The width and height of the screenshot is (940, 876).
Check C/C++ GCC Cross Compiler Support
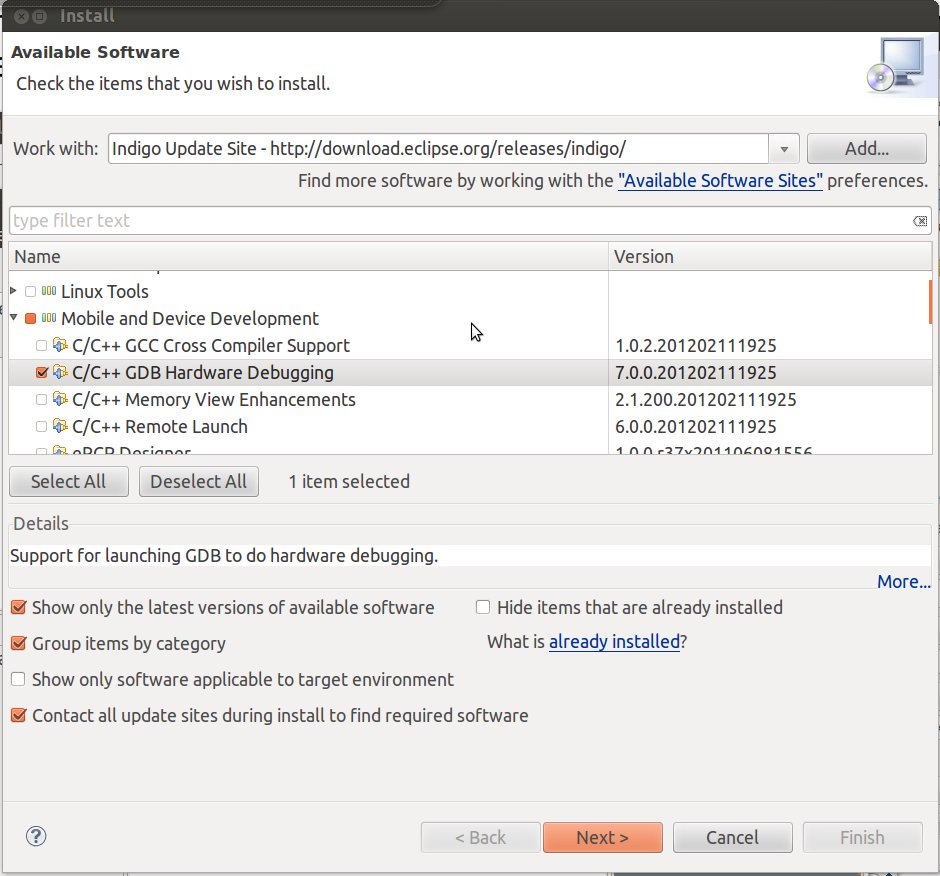click(x=41, y=345)
